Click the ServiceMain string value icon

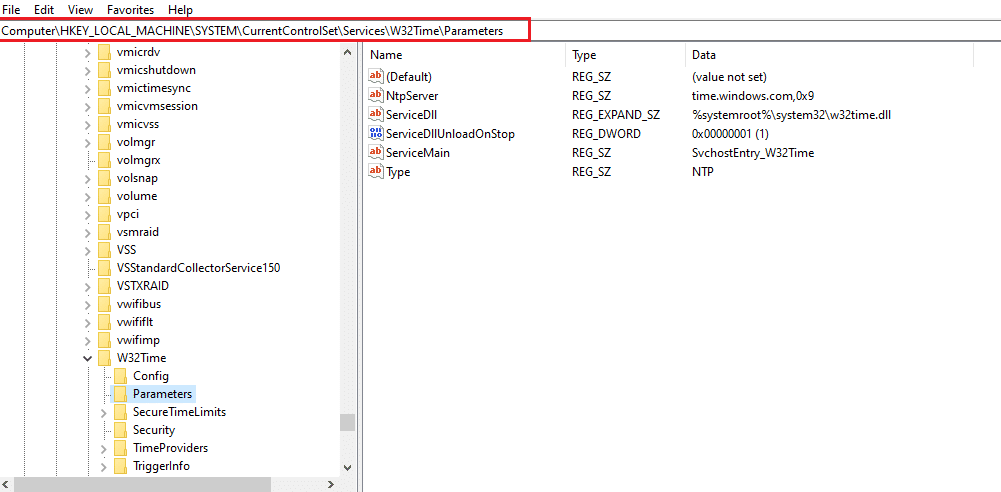tap(376, 153)
